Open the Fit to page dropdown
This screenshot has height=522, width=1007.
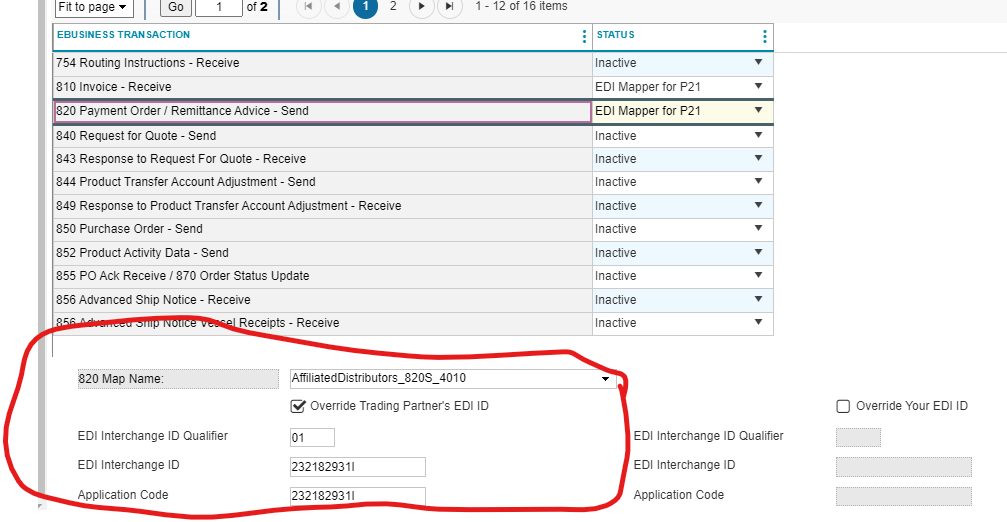94,7
